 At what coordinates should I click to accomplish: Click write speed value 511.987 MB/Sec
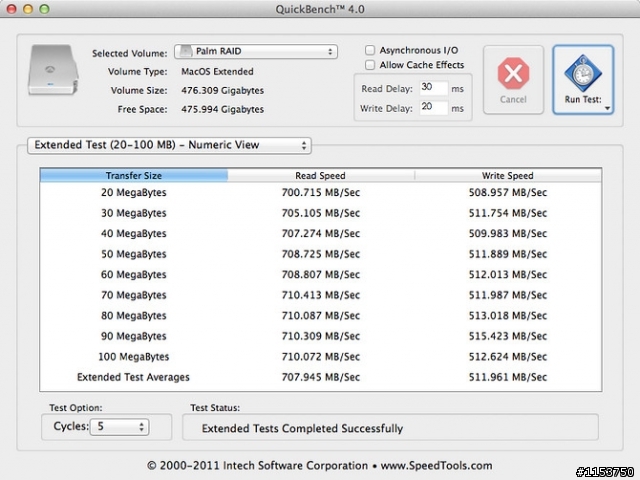pyautogui.click(x=508, y=295)
